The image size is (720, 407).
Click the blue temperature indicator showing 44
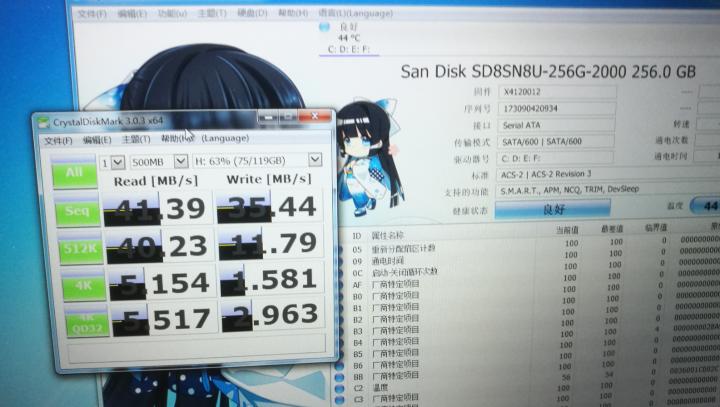[705, 206]
